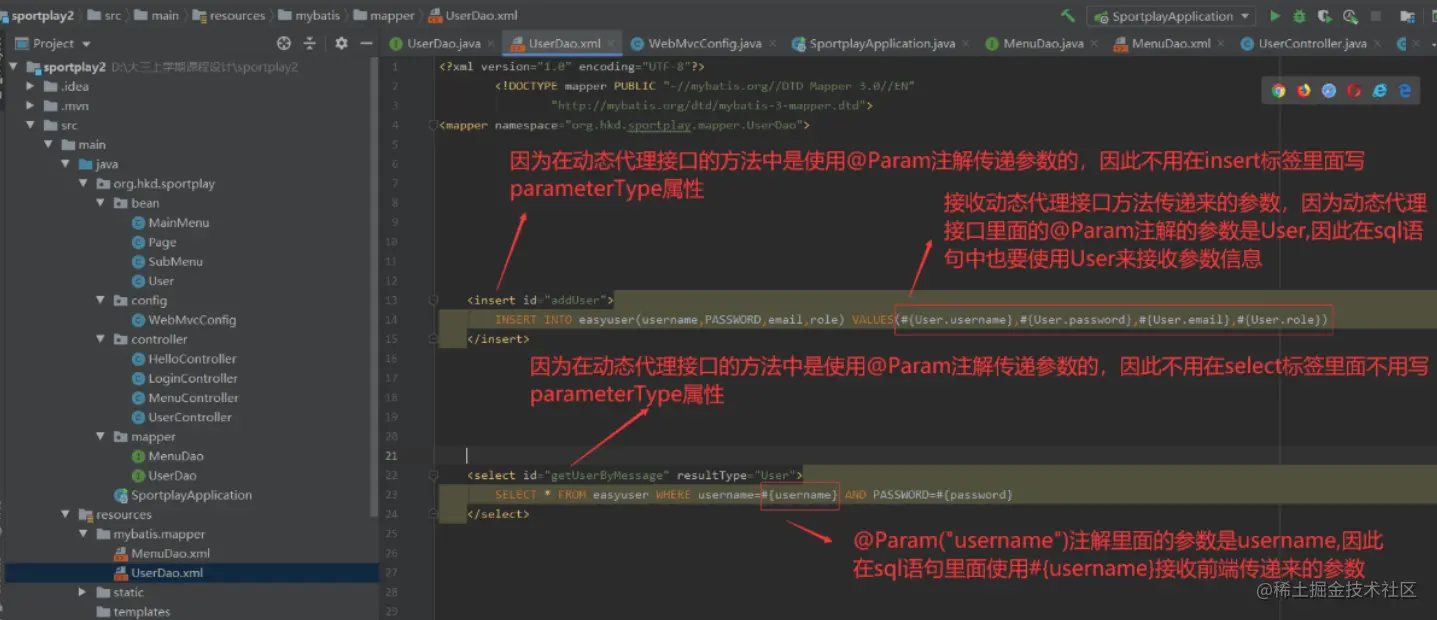
Task: Run the SportplayApplication with the green Run icon
Action: [1275, 15]
